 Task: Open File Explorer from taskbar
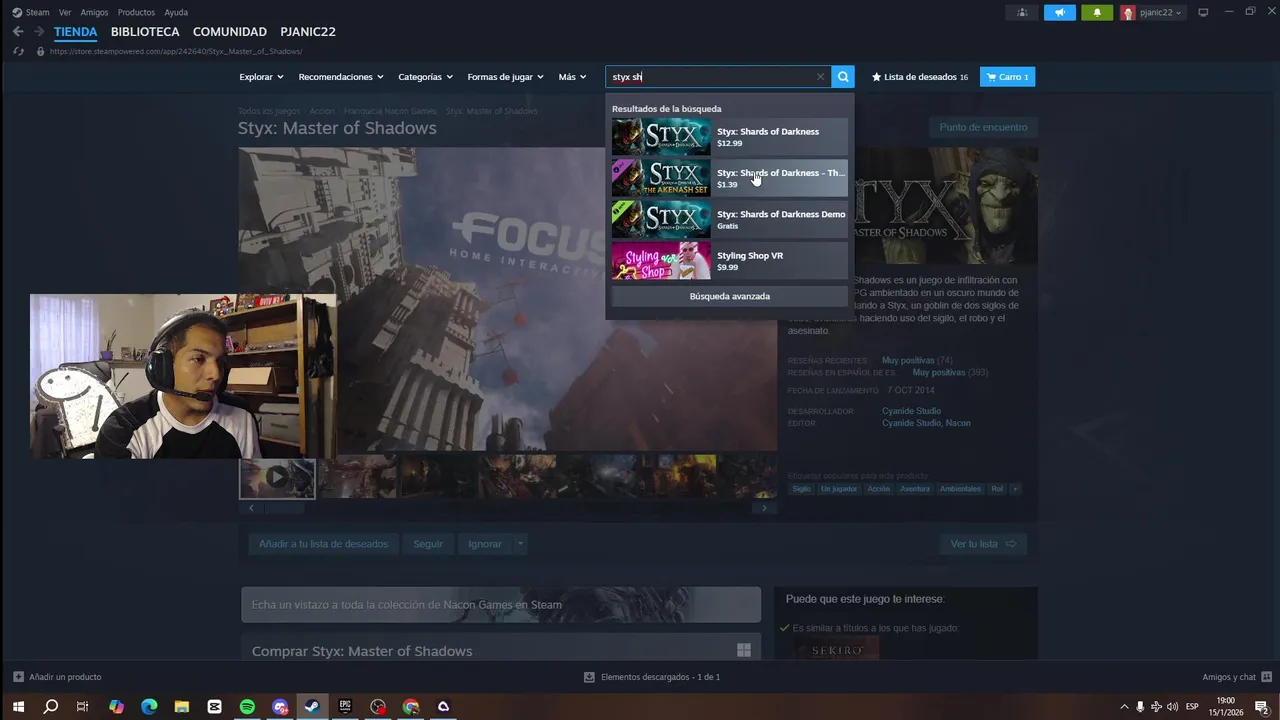181,707
